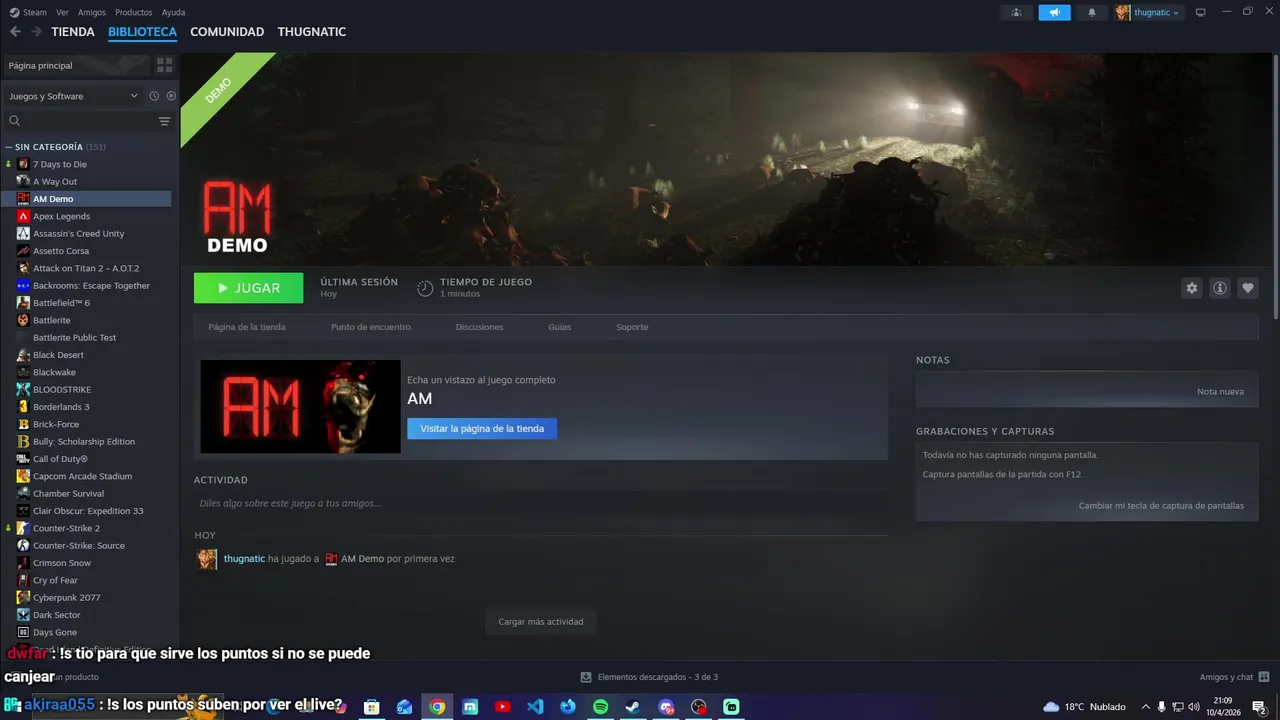The image size is (1280, 720).
Task: Open Elementos descargados download manager
Action: 650,677
